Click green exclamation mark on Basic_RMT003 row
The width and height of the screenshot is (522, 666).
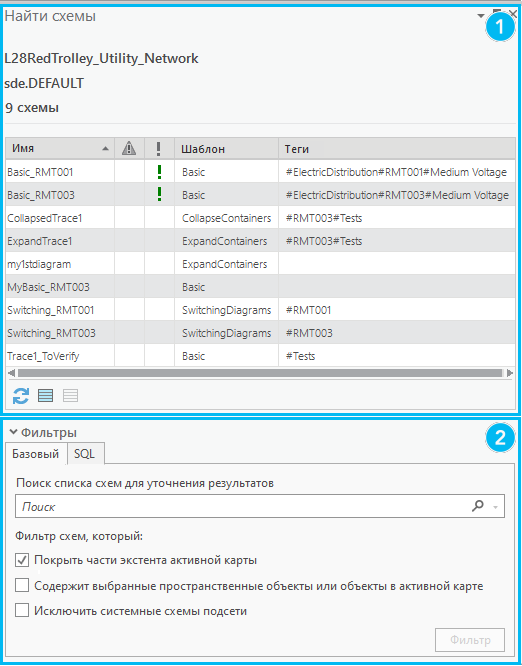tap(159, 195)
